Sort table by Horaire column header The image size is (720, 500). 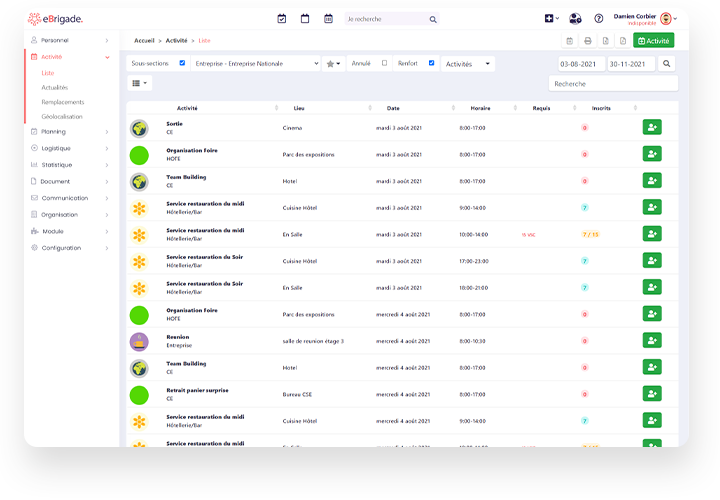480,108
